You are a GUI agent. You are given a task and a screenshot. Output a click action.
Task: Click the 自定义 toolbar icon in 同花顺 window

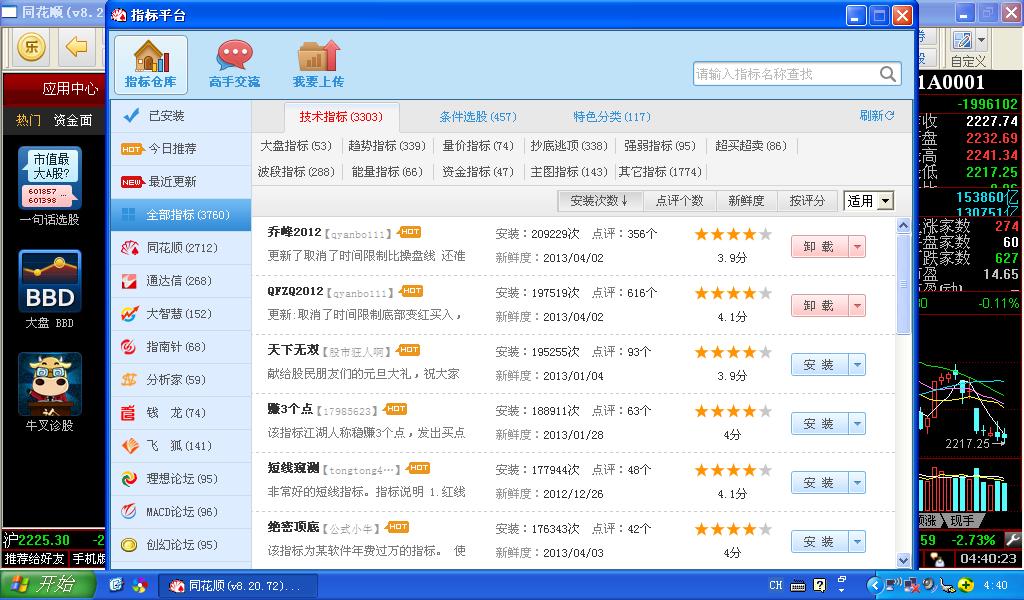962,40
